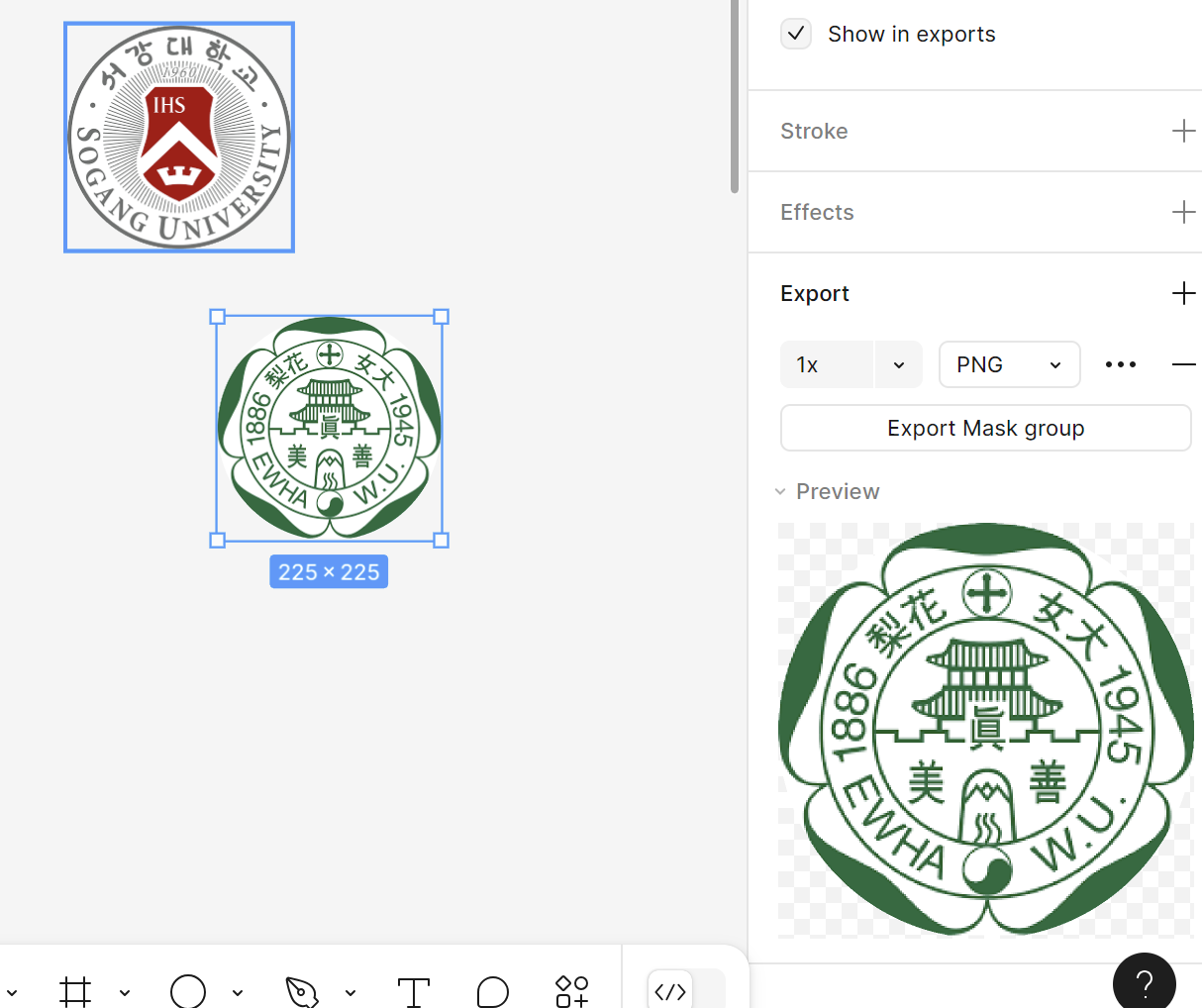This screenshot has height=1008, width=1202.
Task: Select the Sogang University logo image
Action: coord(179,137)
